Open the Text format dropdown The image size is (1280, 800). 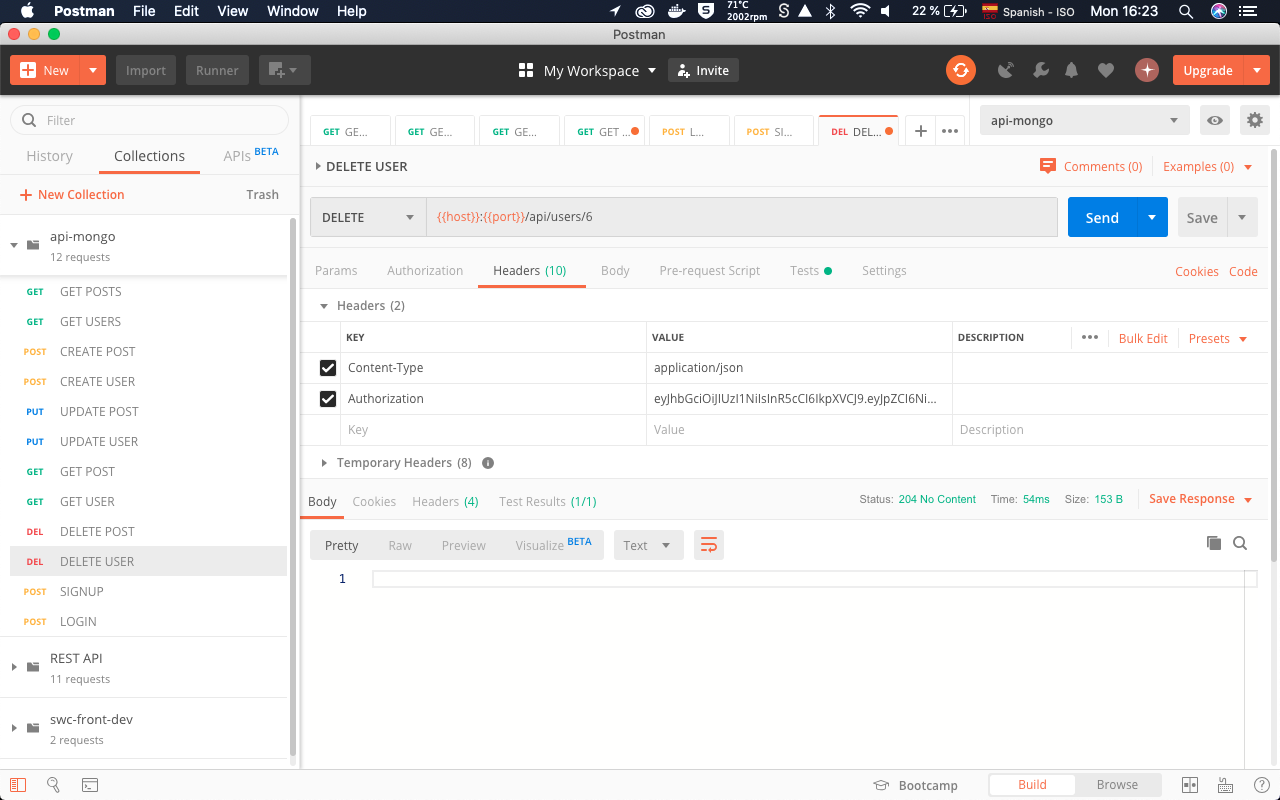tap(649, 545)
